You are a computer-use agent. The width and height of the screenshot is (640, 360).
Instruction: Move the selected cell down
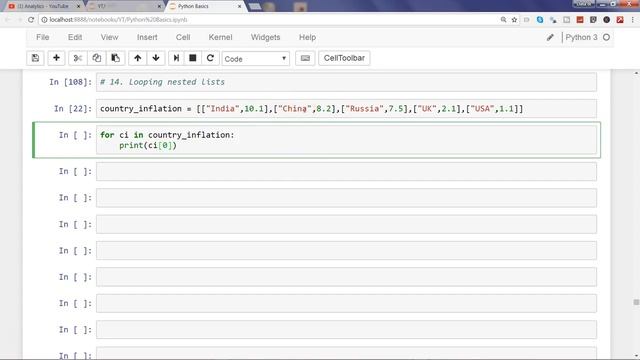[156, 58]
